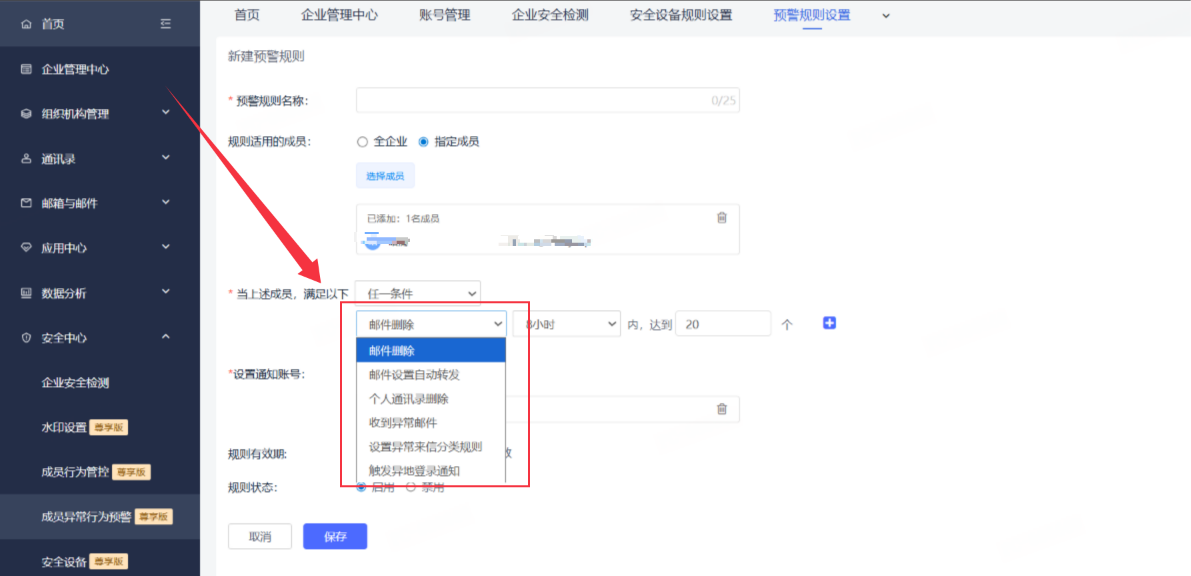This screenshot has height=576, width=1191.
Task: Expand the 组织机构管理 menu
Action: tap(166, 114)
